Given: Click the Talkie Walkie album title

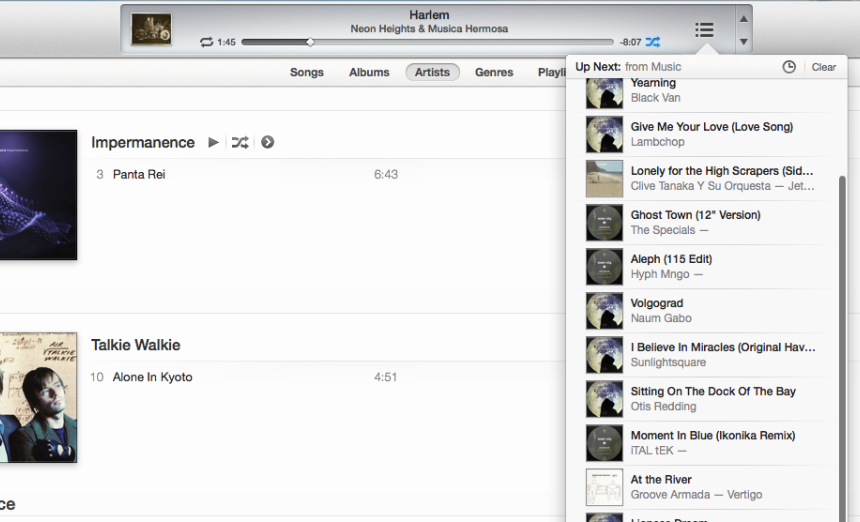Looking at the screenshot, I should point(135,345).
